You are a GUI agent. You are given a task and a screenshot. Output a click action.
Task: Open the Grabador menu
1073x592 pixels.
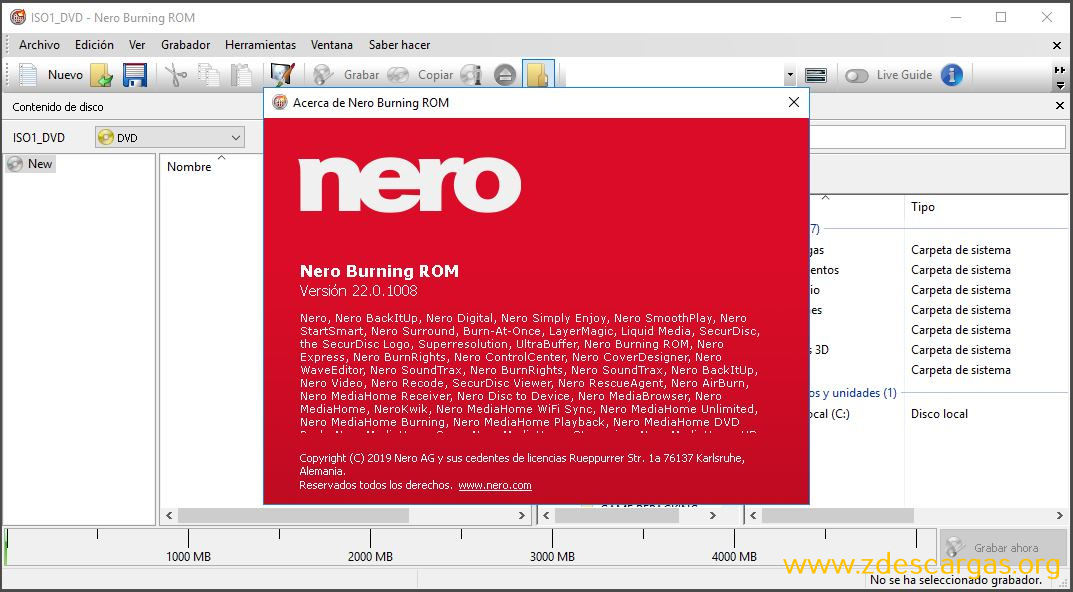[x=185, y=44]
